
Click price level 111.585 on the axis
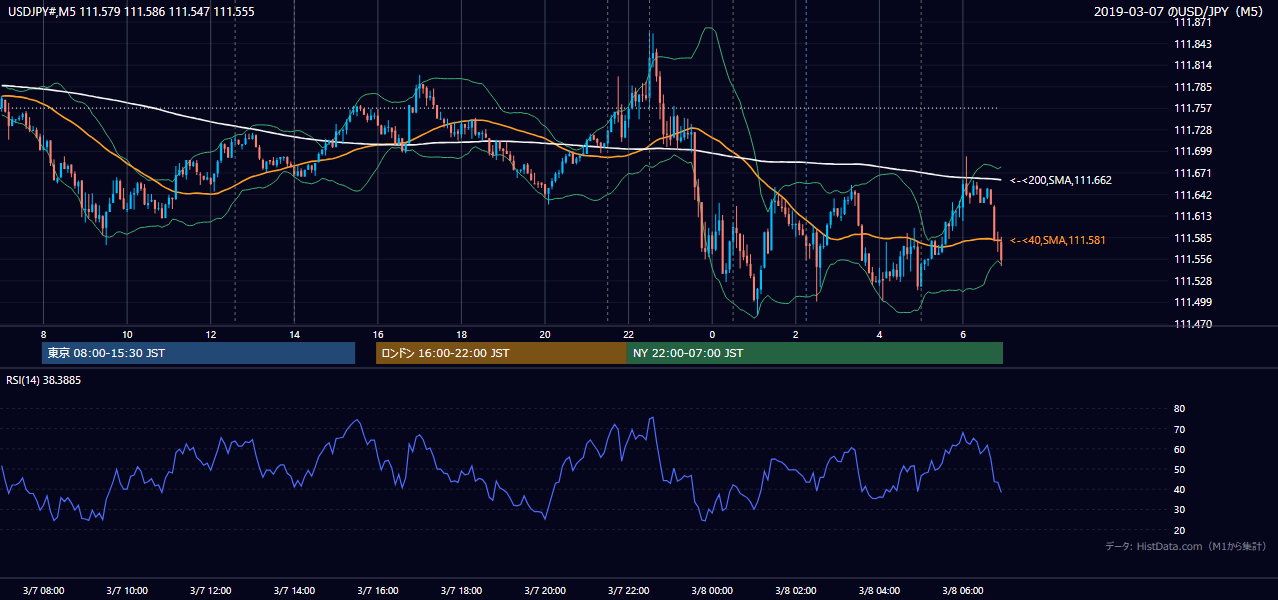1193,238
